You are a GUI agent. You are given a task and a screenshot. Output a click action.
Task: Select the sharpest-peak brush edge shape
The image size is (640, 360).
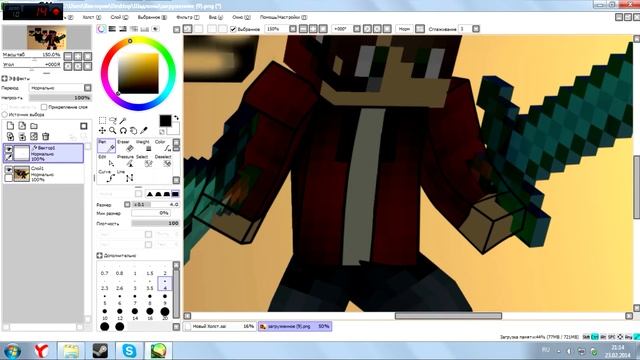pos(150,194)
